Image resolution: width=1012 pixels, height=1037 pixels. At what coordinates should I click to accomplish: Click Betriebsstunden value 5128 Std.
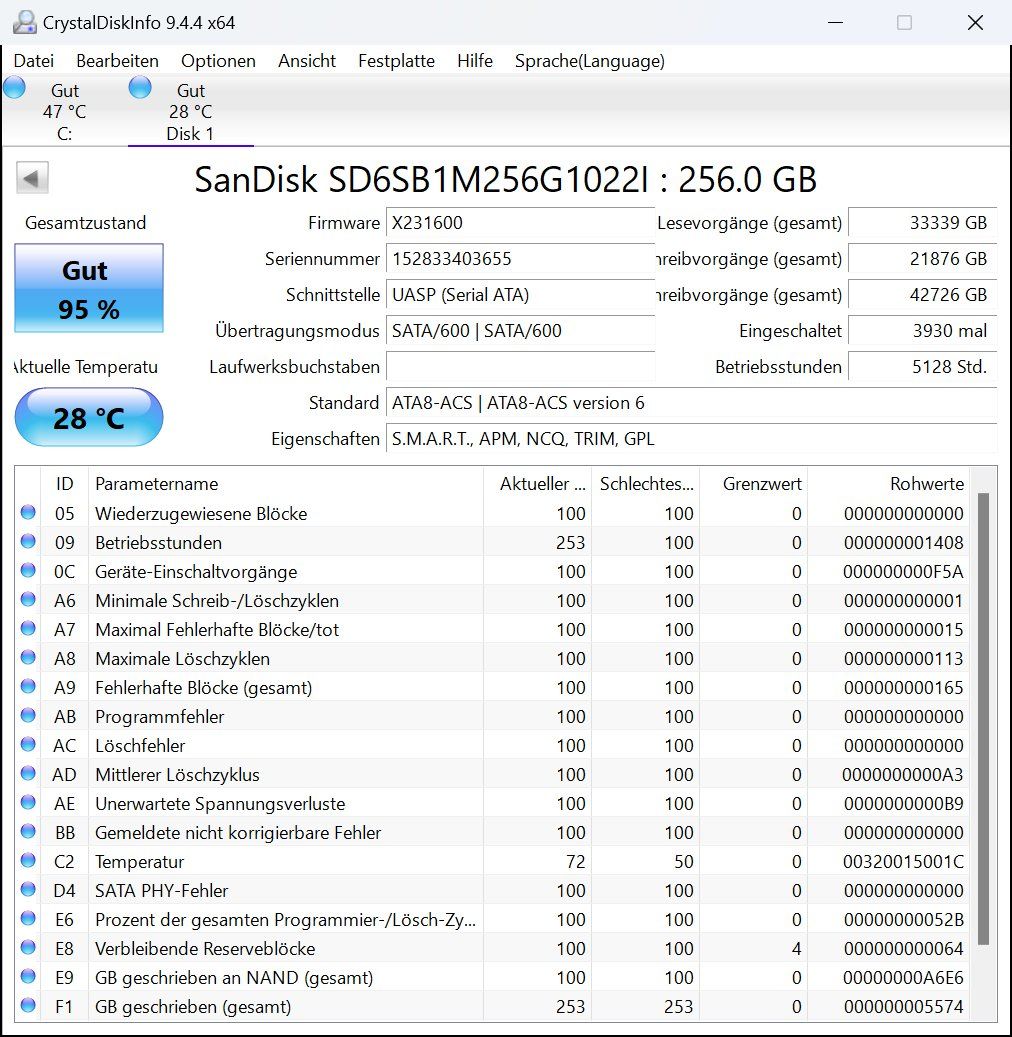tap(922, 366)
